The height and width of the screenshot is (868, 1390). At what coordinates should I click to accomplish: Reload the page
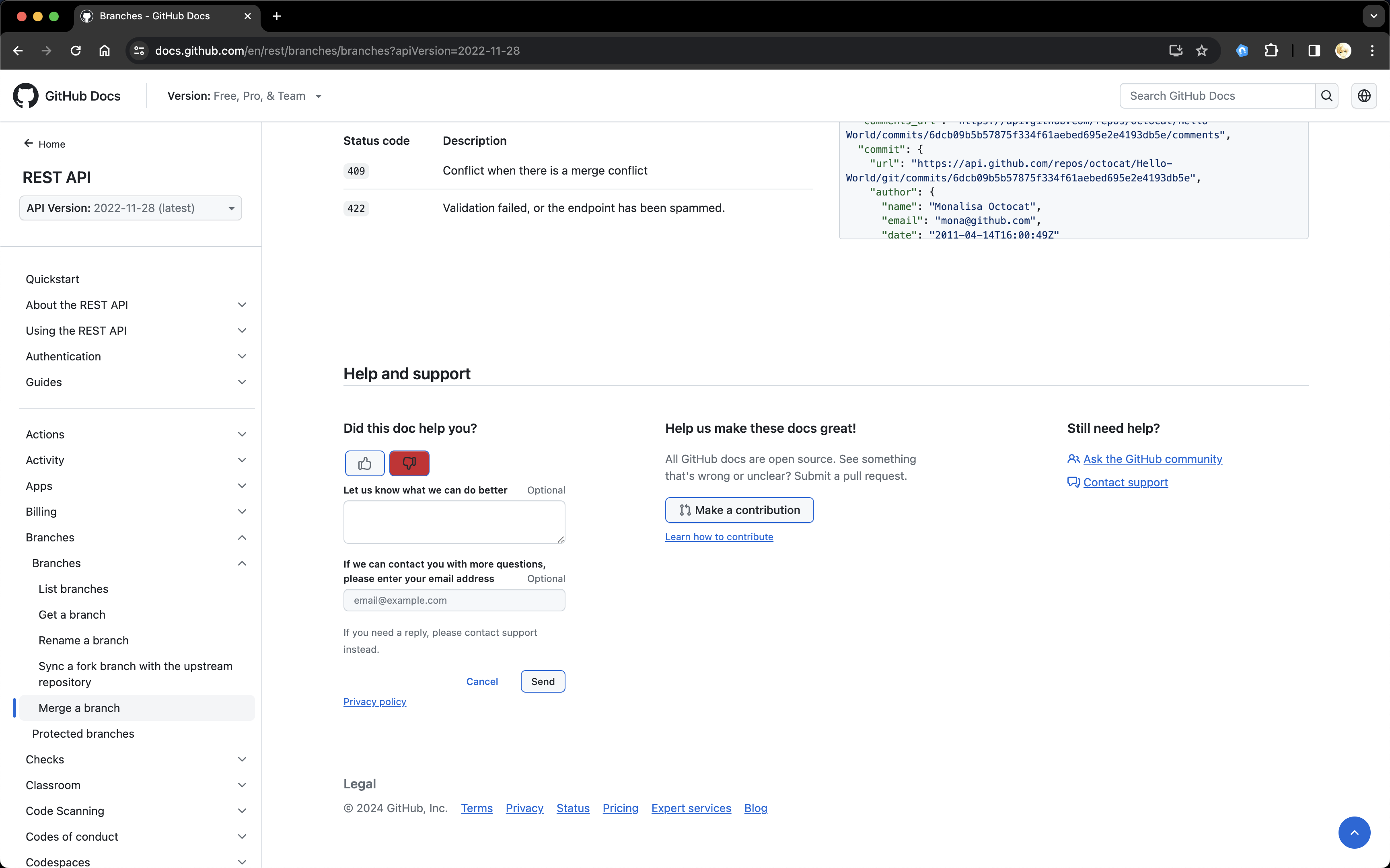75,51
